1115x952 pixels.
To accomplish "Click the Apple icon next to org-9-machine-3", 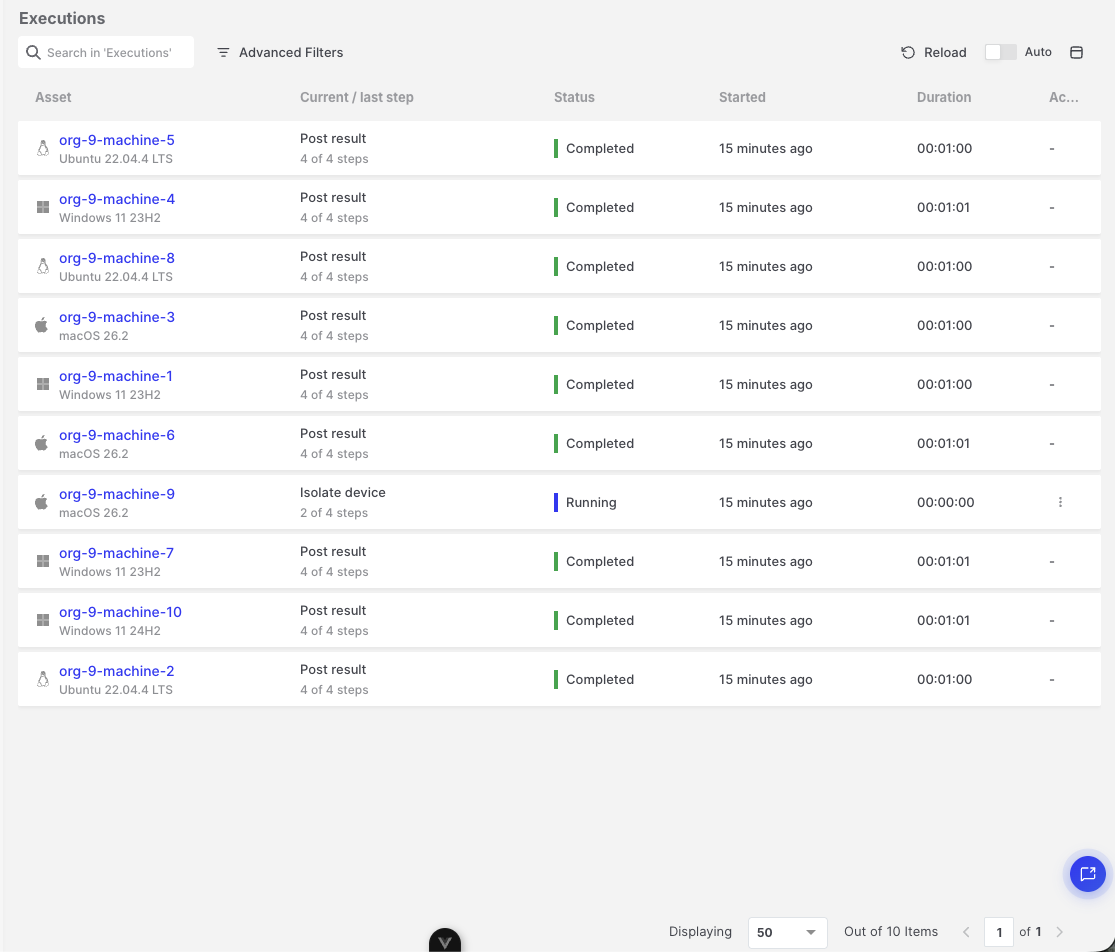I will [x=42, y=325].
